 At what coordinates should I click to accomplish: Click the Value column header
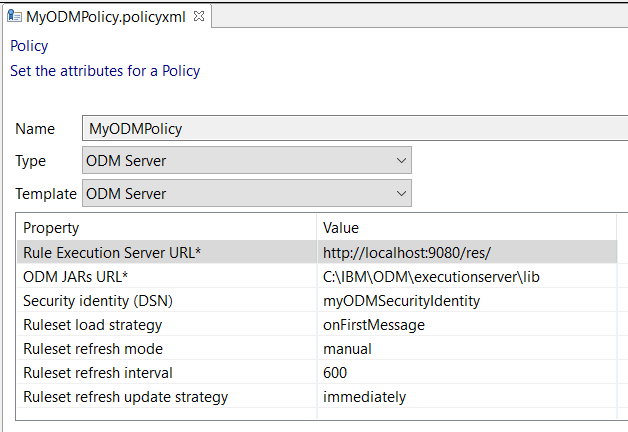coord(467,227)
